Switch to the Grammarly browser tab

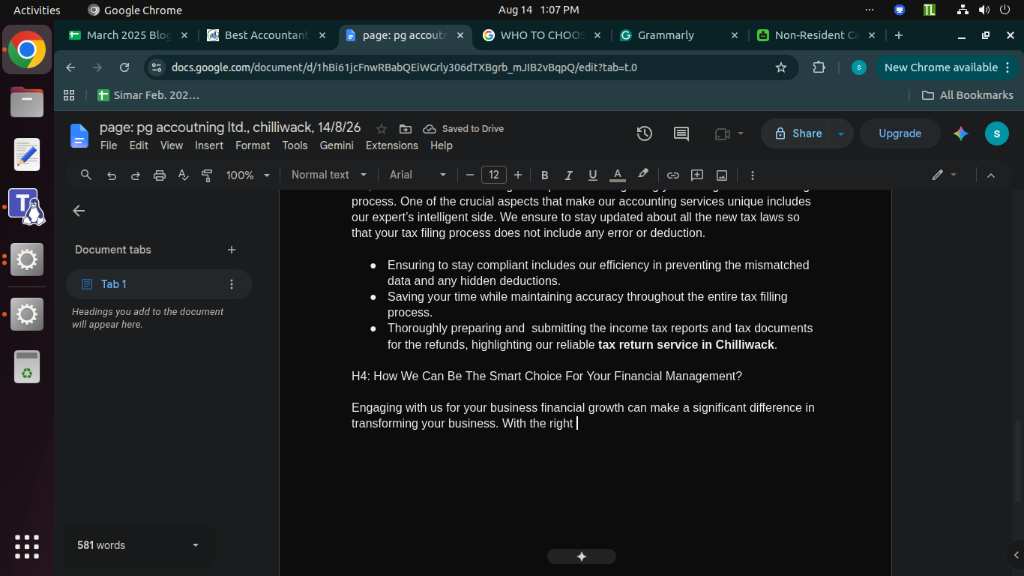tap(678, 35)
